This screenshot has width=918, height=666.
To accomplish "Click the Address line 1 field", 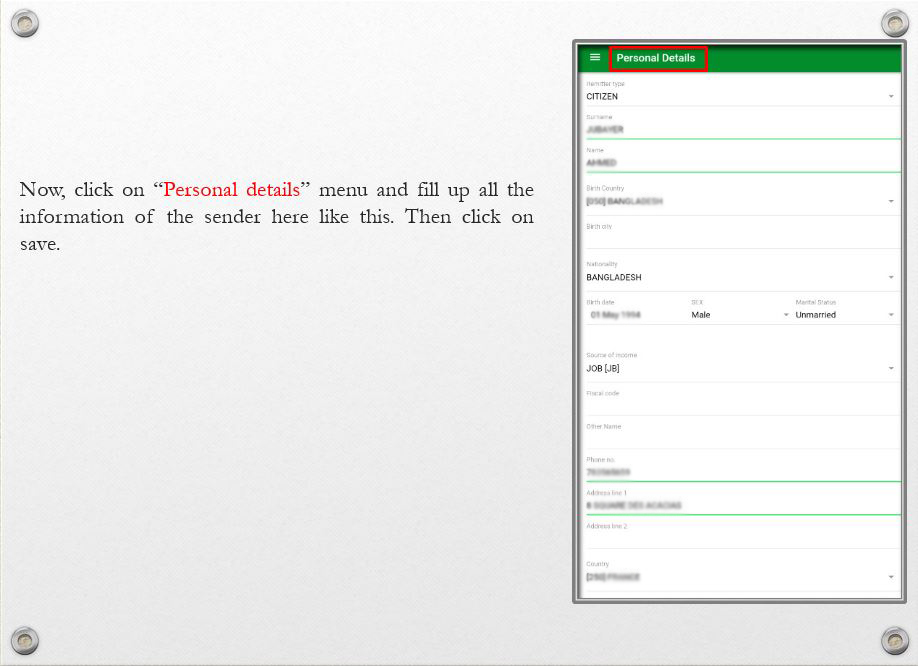I will point(738,505).
